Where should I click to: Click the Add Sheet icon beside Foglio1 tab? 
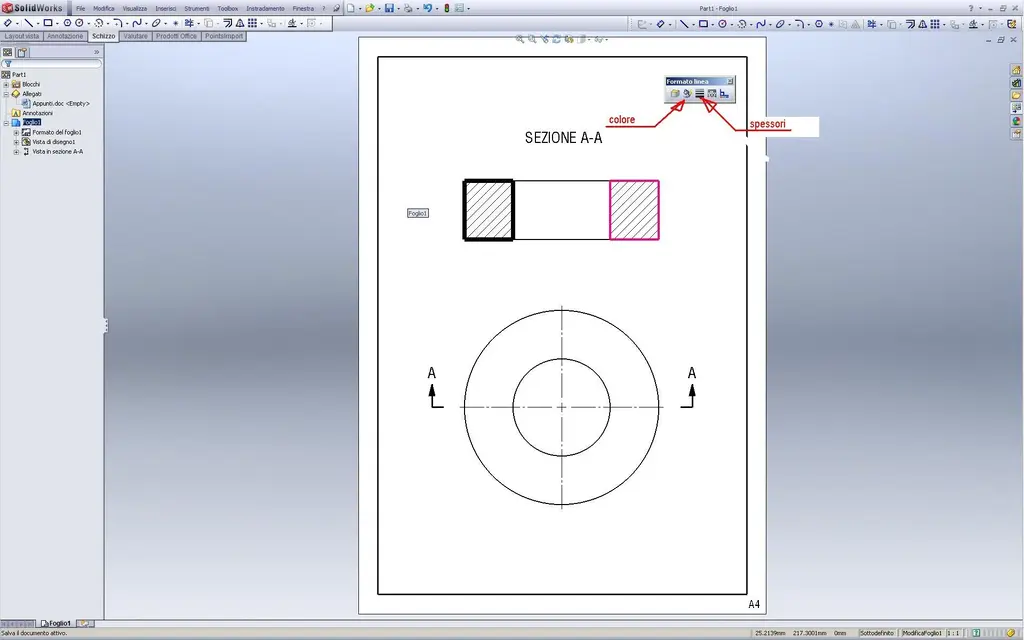pyautogui.click(x=85, y=624)
